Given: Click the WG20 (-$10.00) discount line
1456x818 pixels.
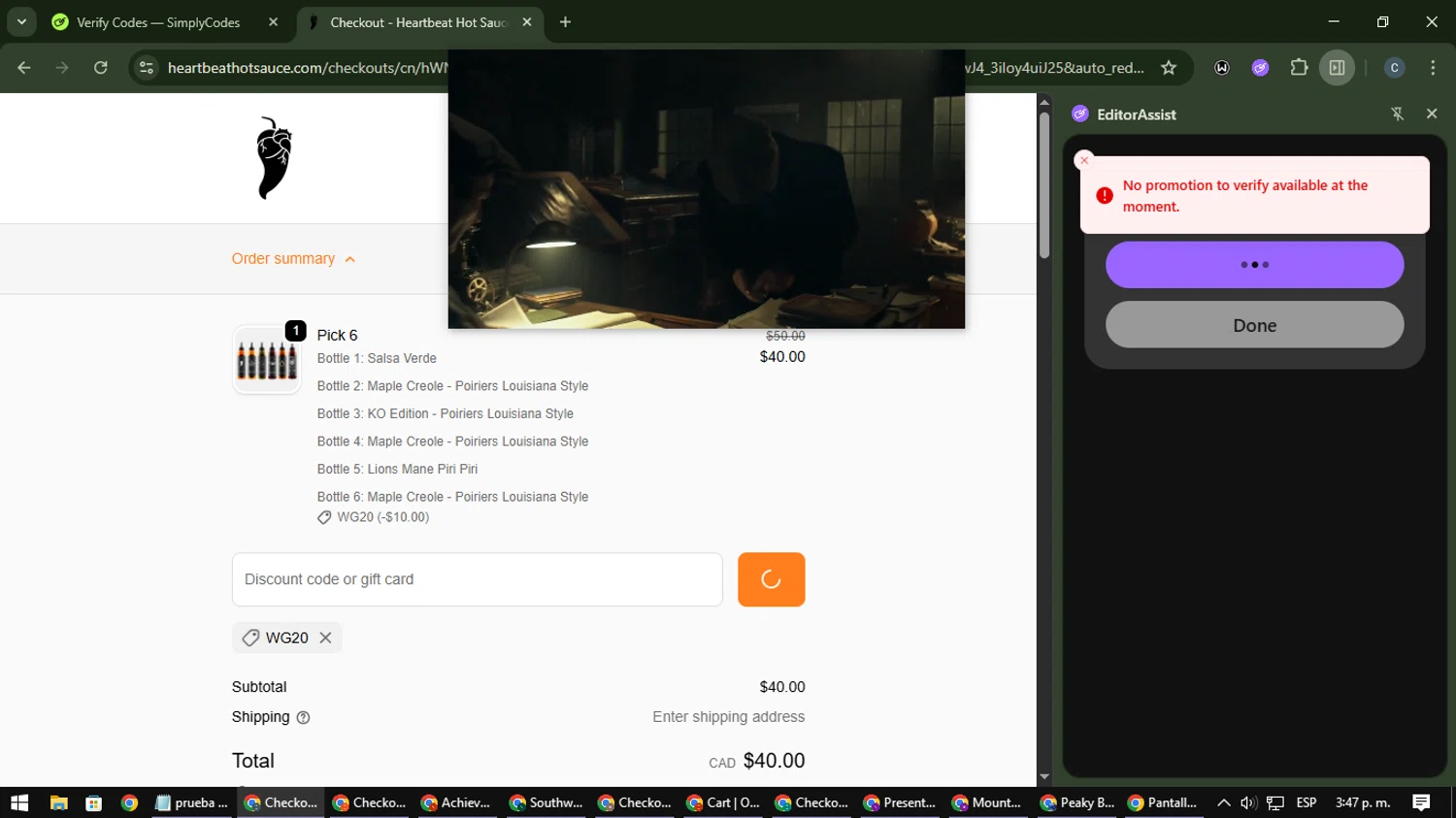Looking at the screenshot, I should [x=373, y=517].
